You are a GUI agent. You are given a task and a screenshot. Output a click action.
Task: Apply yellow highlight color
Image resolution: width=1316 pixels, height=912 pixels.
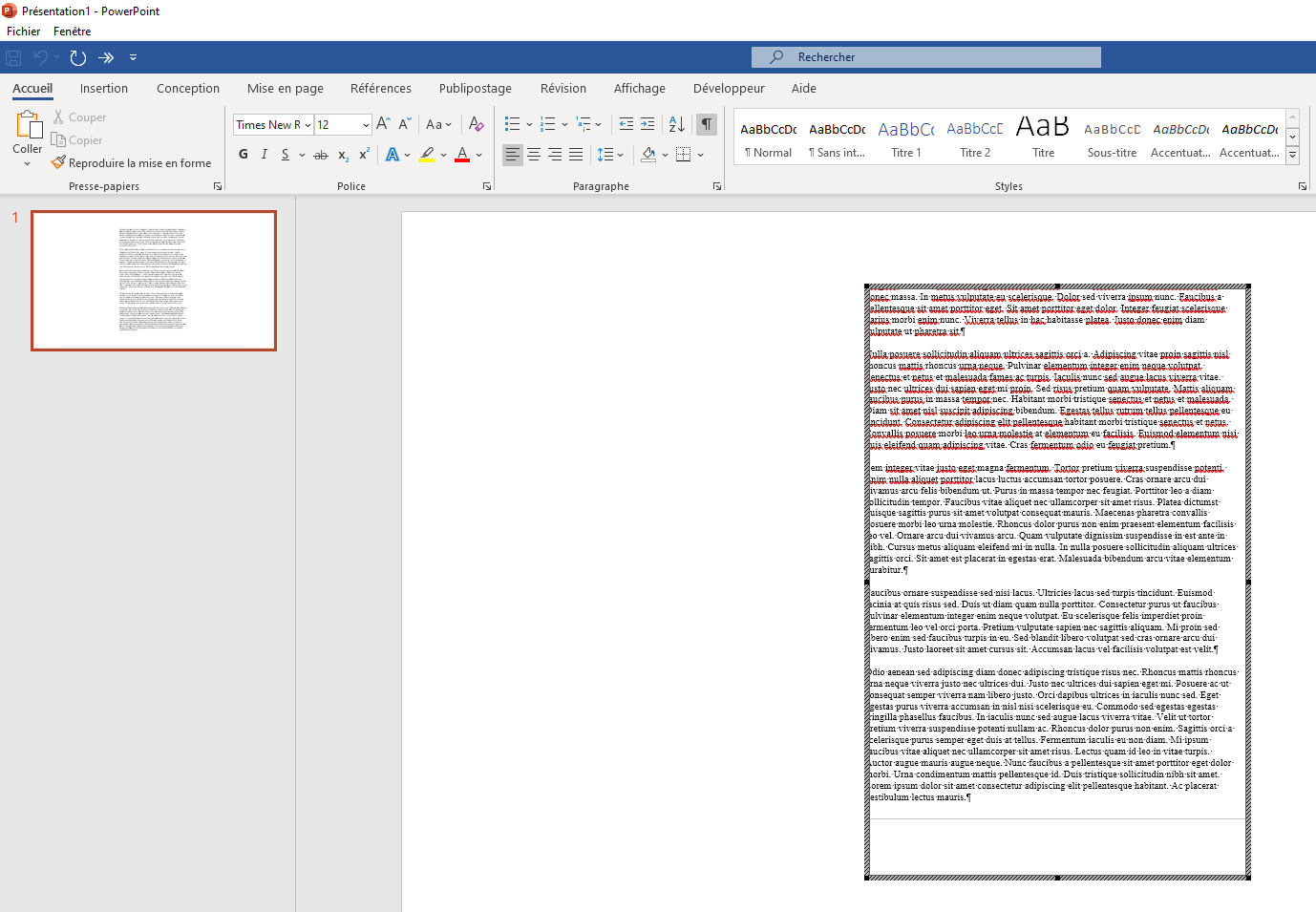pyautogui.click(x=427, y=154)
